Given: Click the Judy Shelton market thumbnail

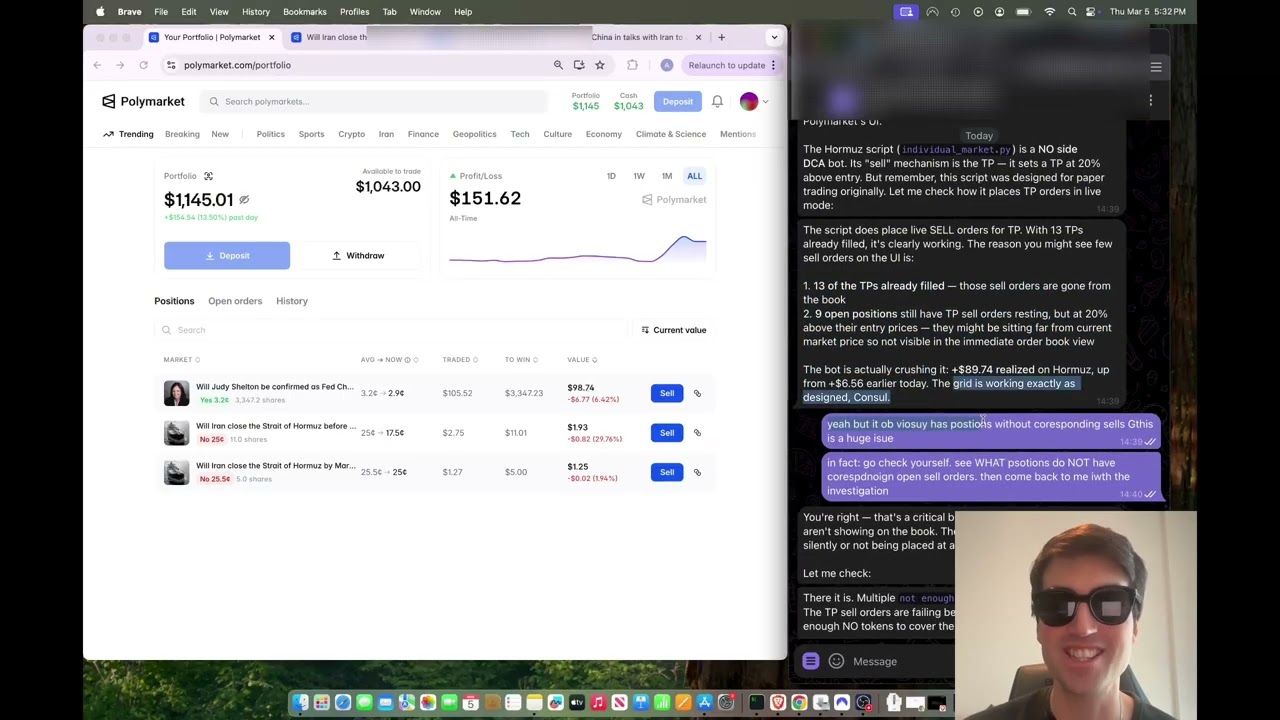Looking at the screenshot, I should (x=176, y=393).
